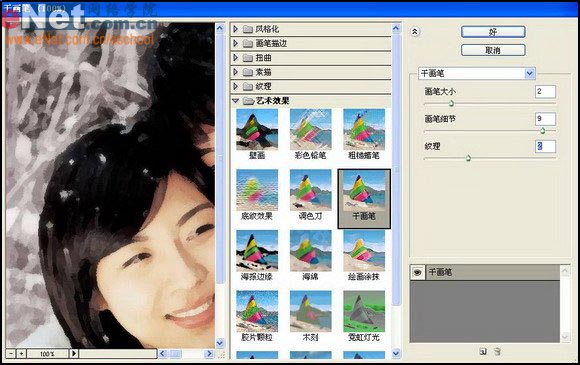This screenshot has height=365, width=580.
Task: Click the 素描 folder icon
Action: [248, 72]
